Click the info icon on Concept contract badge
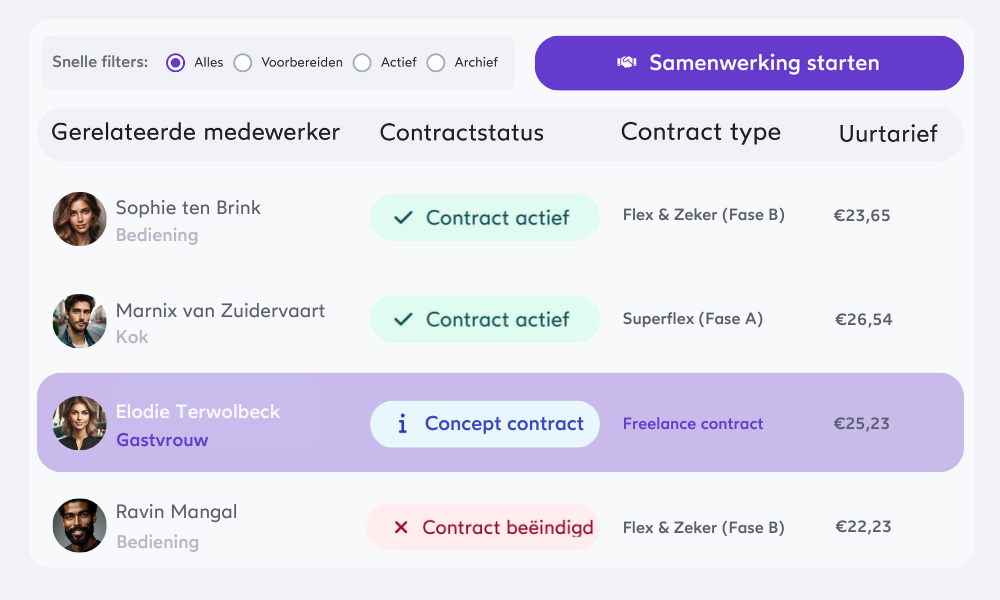Screen dimensions: 1000x600 point(403,424)
